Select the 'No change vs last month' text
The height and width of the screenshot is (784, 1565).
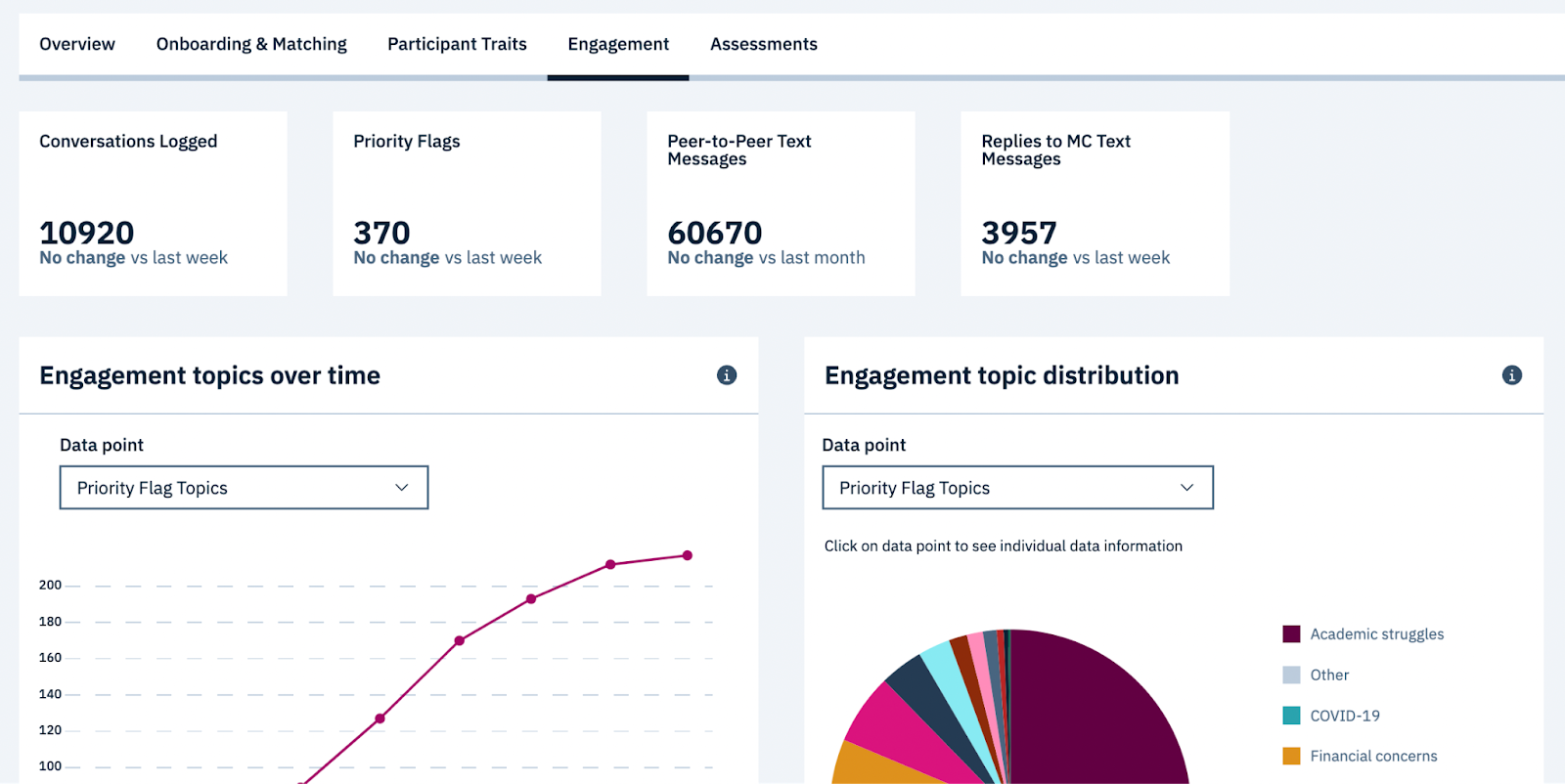pyautogui.click(x=766, y=258)
